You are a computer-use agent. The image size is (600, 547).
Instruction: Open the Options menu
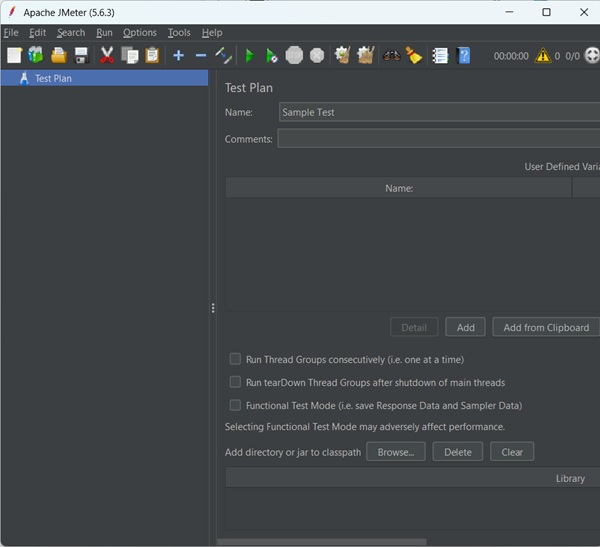pyautogui.click(x=140, y=33)
